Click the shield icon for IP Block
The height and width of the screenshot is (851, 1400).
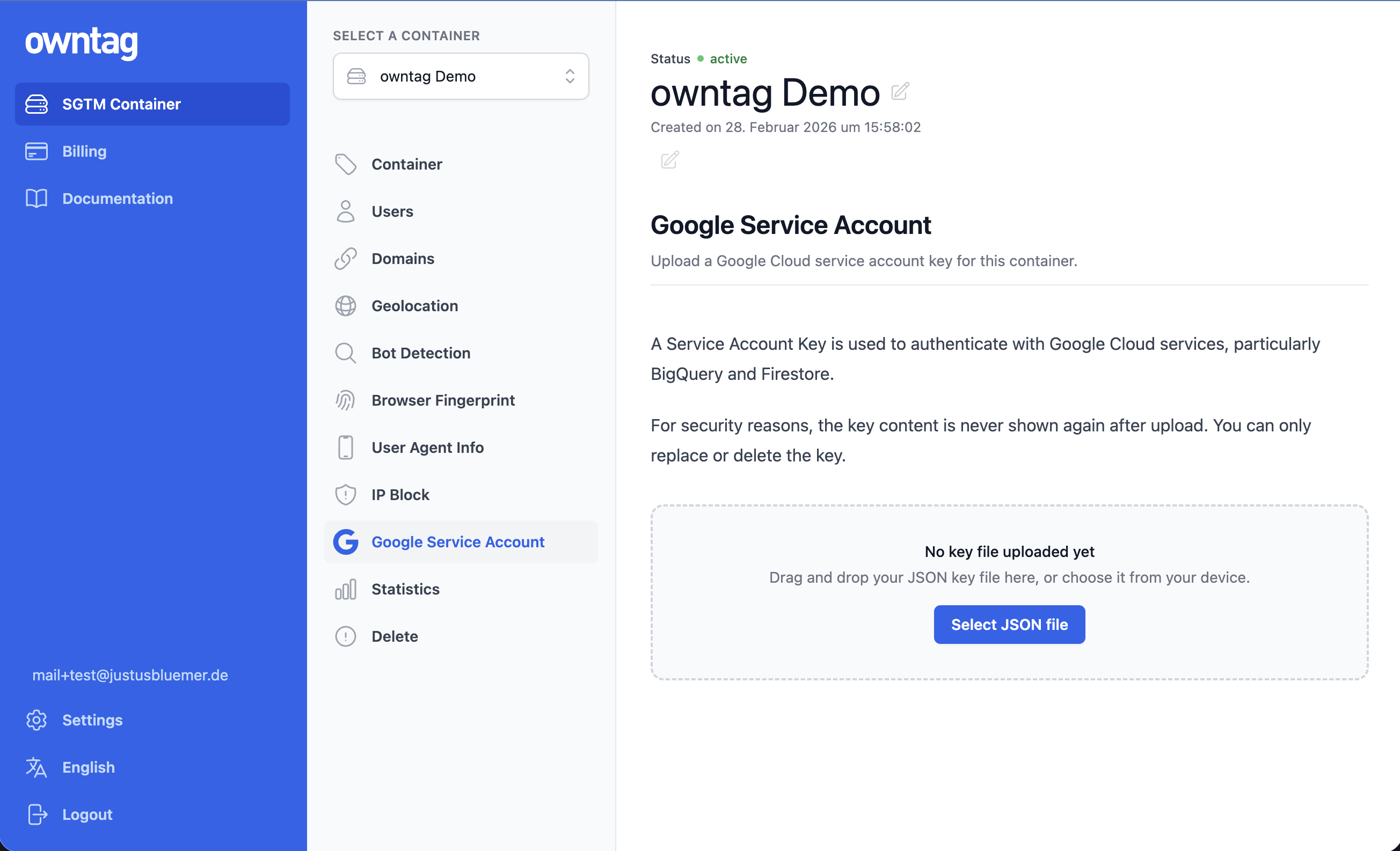tap(346, 495)
